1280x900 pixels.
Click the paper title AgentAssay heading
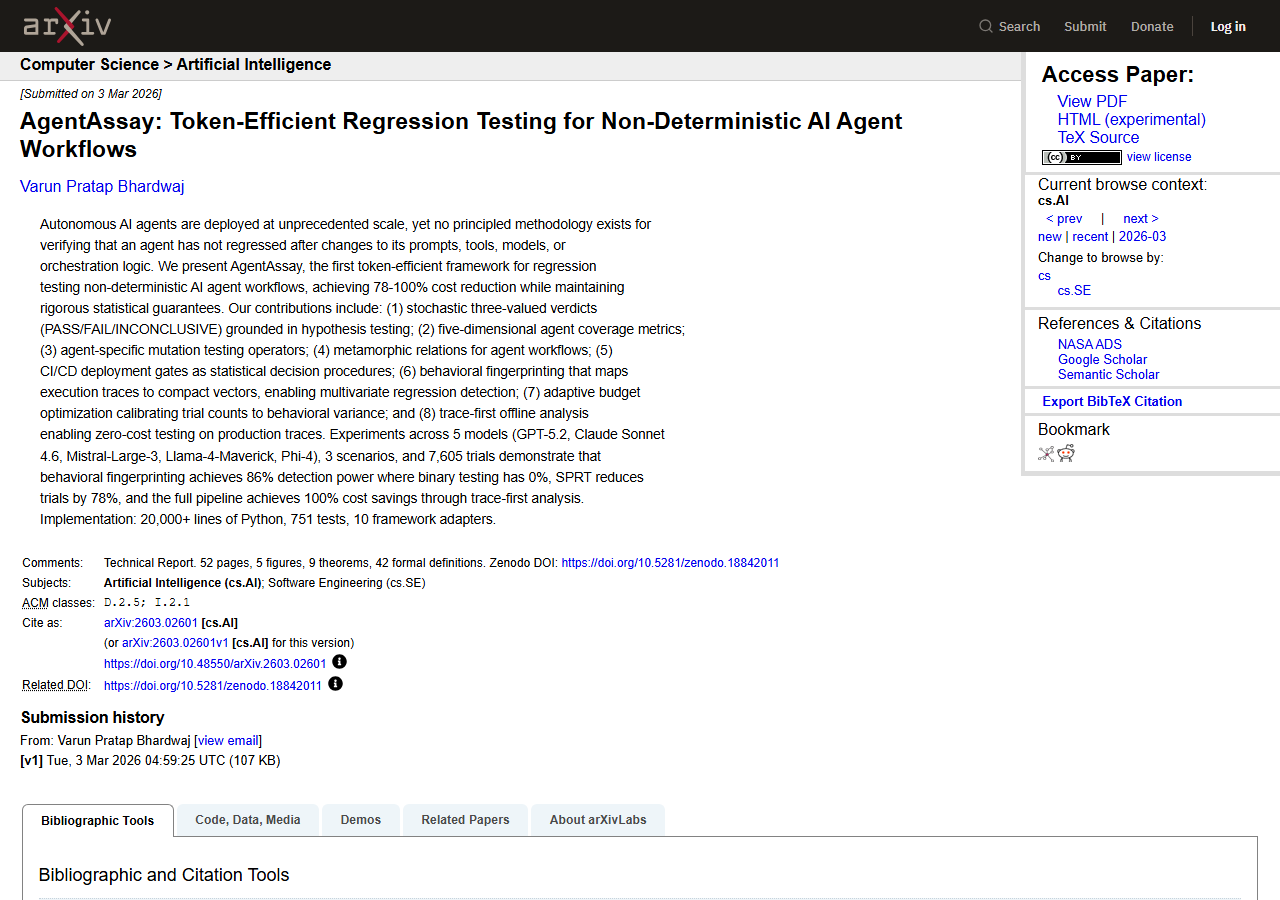click(461, 135)
